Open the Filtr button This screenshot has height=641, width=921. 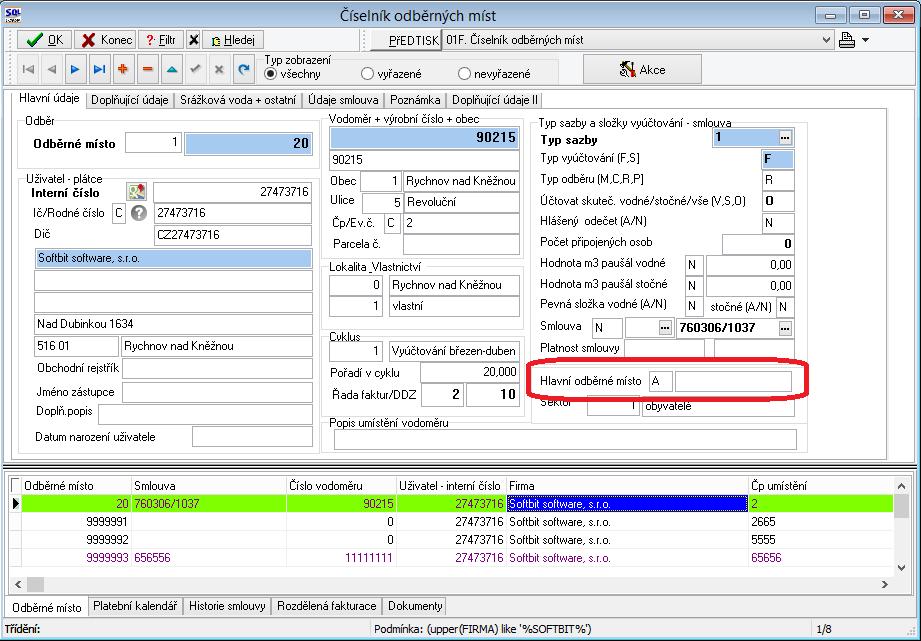coord(161,40)
